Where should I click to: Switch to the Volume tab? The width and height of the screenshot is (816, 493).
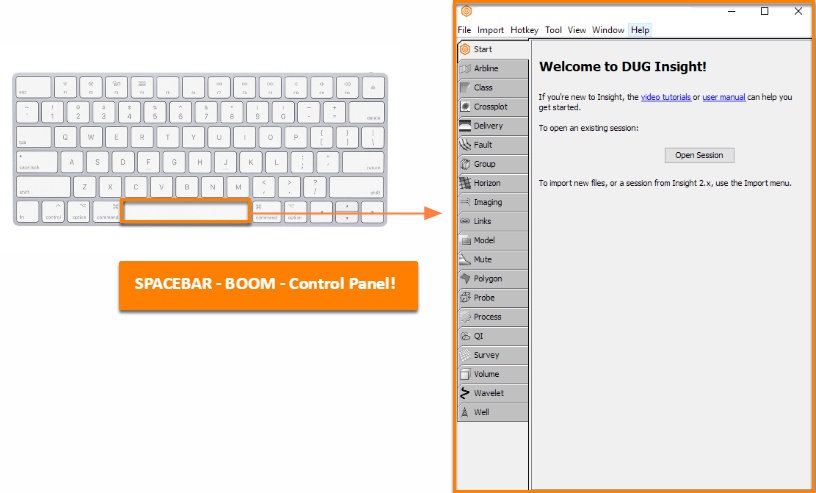[493, 374]
